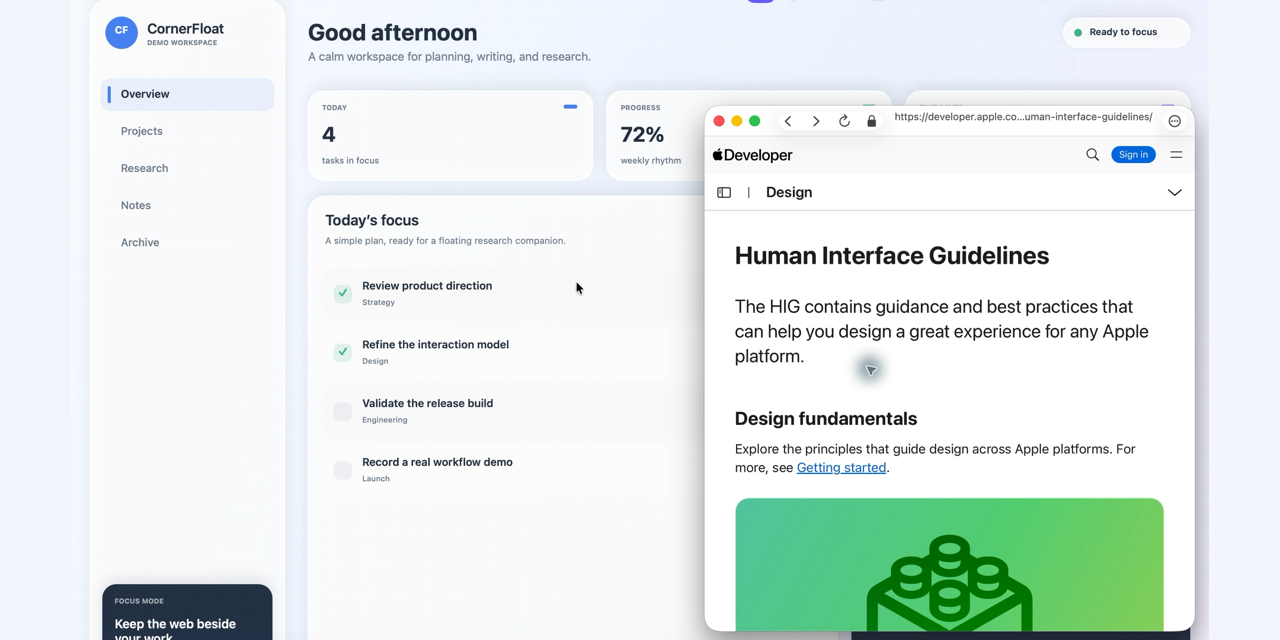Go forward in the floating browser
Screen dimensions: 1280x640
tap(816, 121)
